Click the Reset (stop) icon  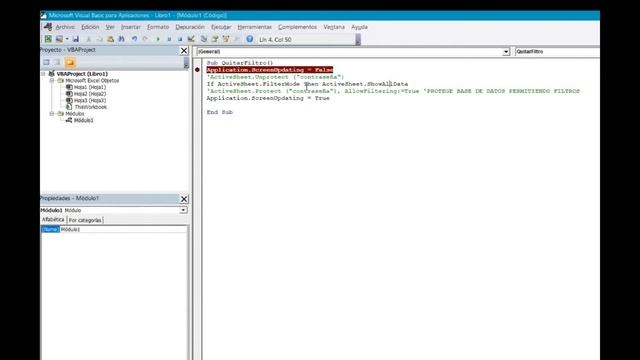coord(180,39)
